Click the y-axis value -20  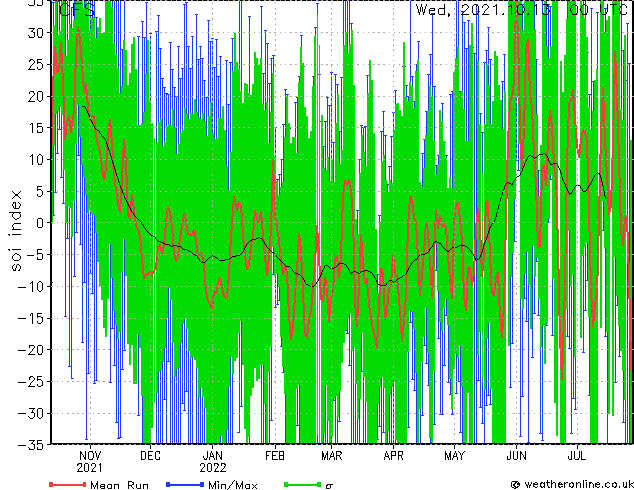(x=31, y=350)
